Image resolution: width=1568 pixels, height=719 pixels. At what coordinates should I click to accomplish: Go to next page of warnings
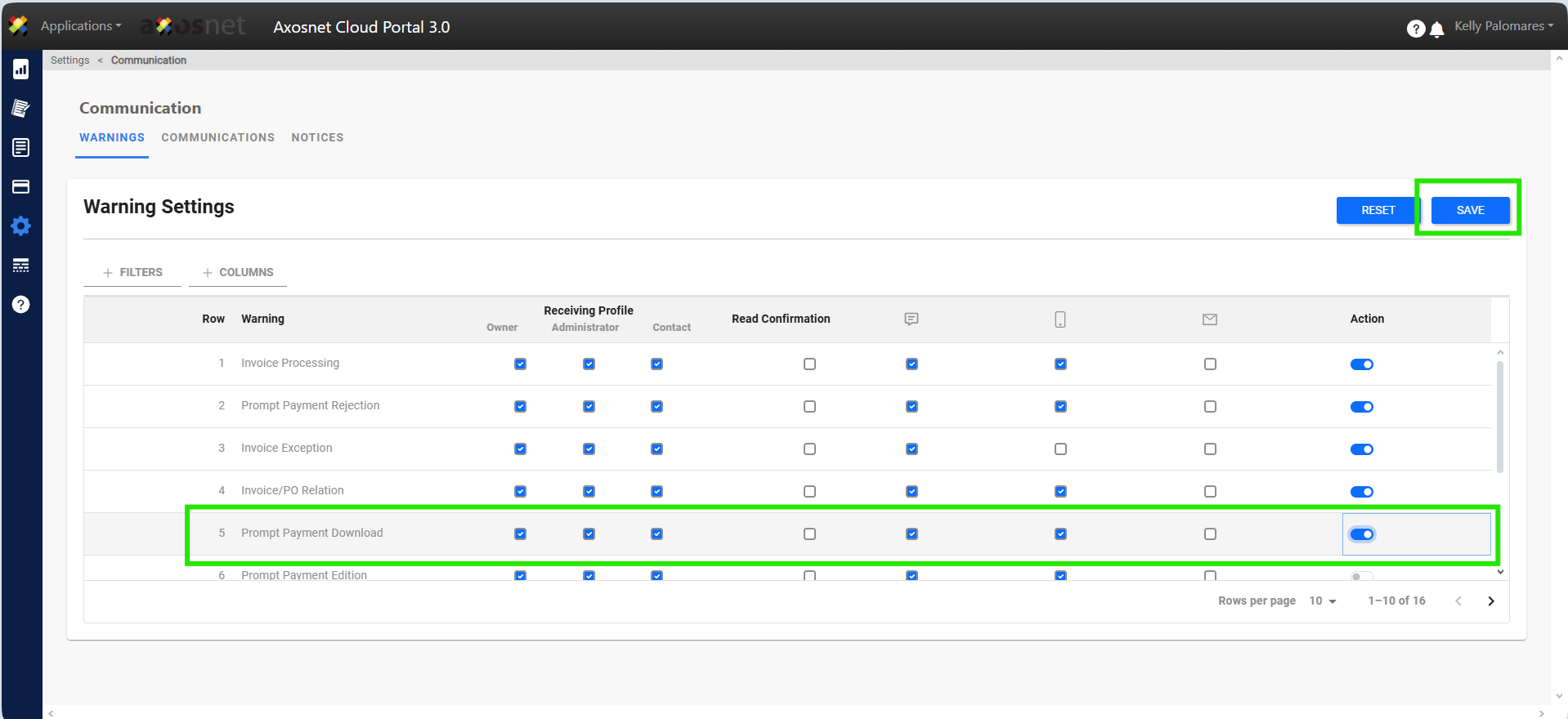click(x=1490, y=601)
